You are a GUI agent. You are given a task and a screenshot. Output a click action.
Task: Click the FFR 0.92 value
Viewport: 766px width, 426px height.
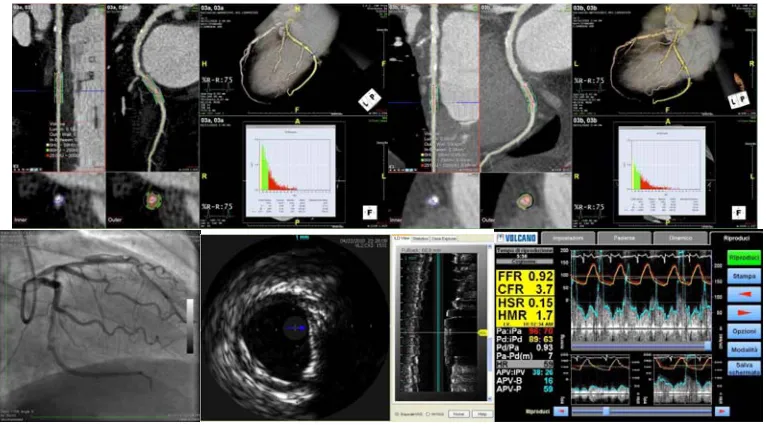tap(525, 277)
